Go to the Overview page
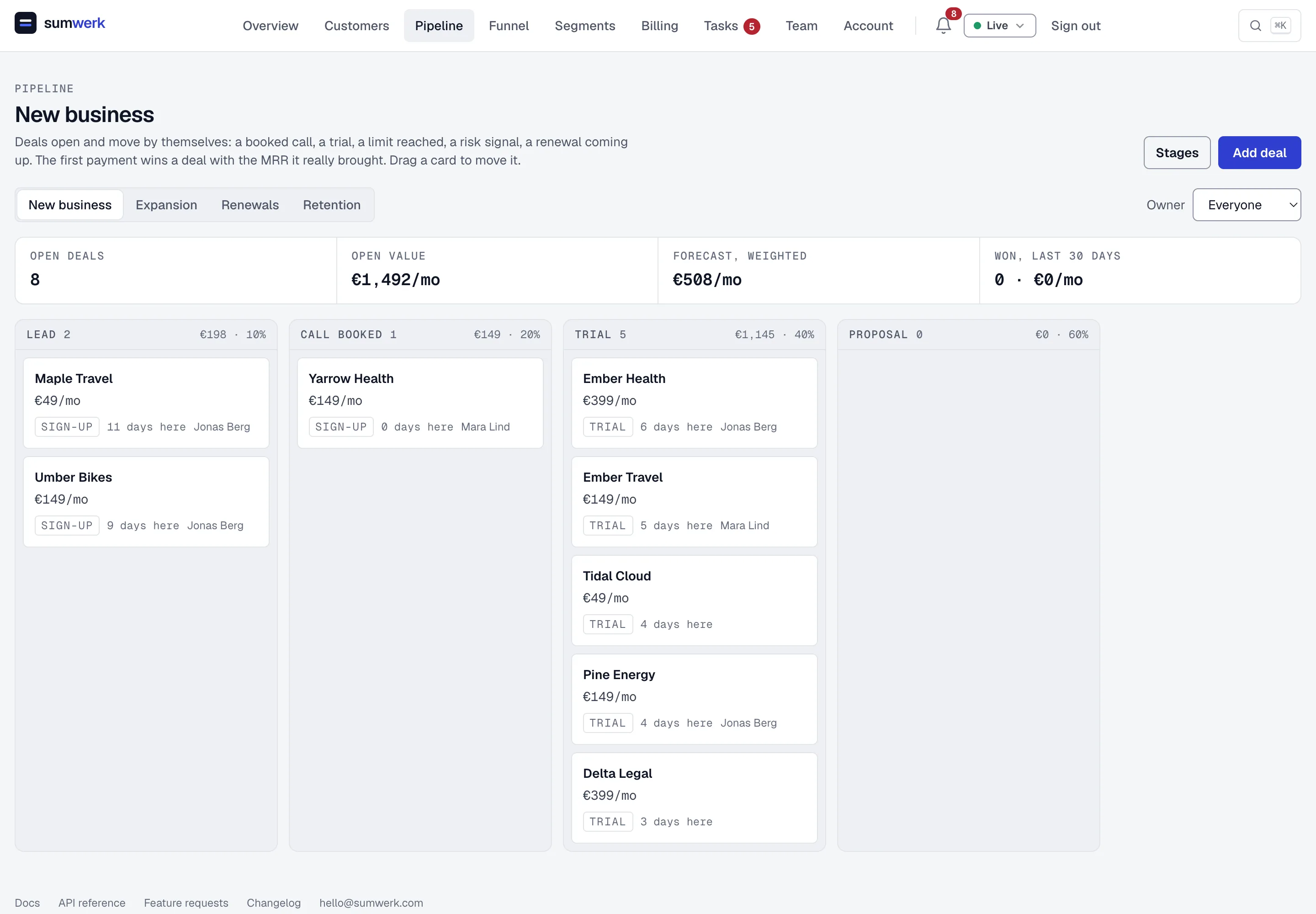The image size is (1316, 914). pyautogui.click(x=271, y=26)
